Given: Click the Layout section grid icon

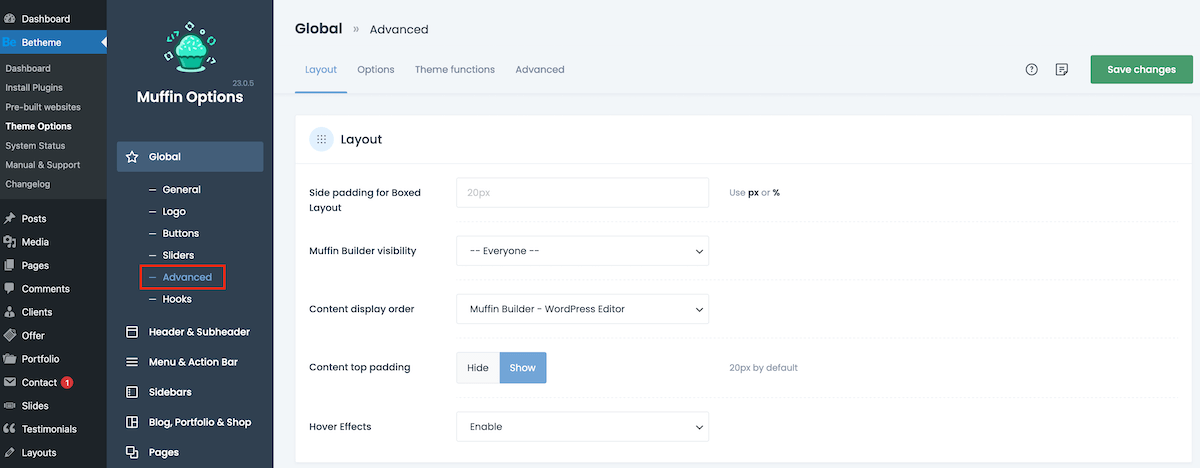Looking at the screenshot, I should [x=321, y=140].
